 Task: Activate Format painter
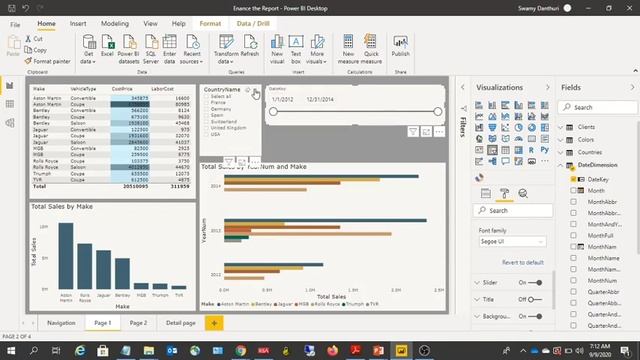(x=47, y=61)
